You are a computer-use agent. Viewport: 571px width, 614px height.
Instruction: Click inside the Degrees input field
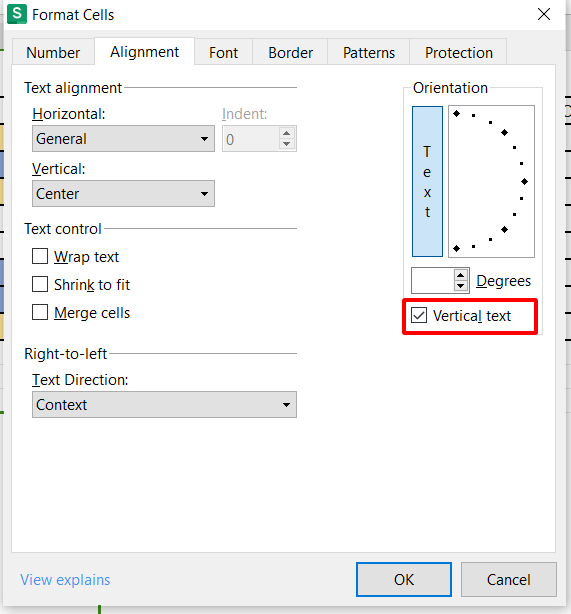[433, 281]
